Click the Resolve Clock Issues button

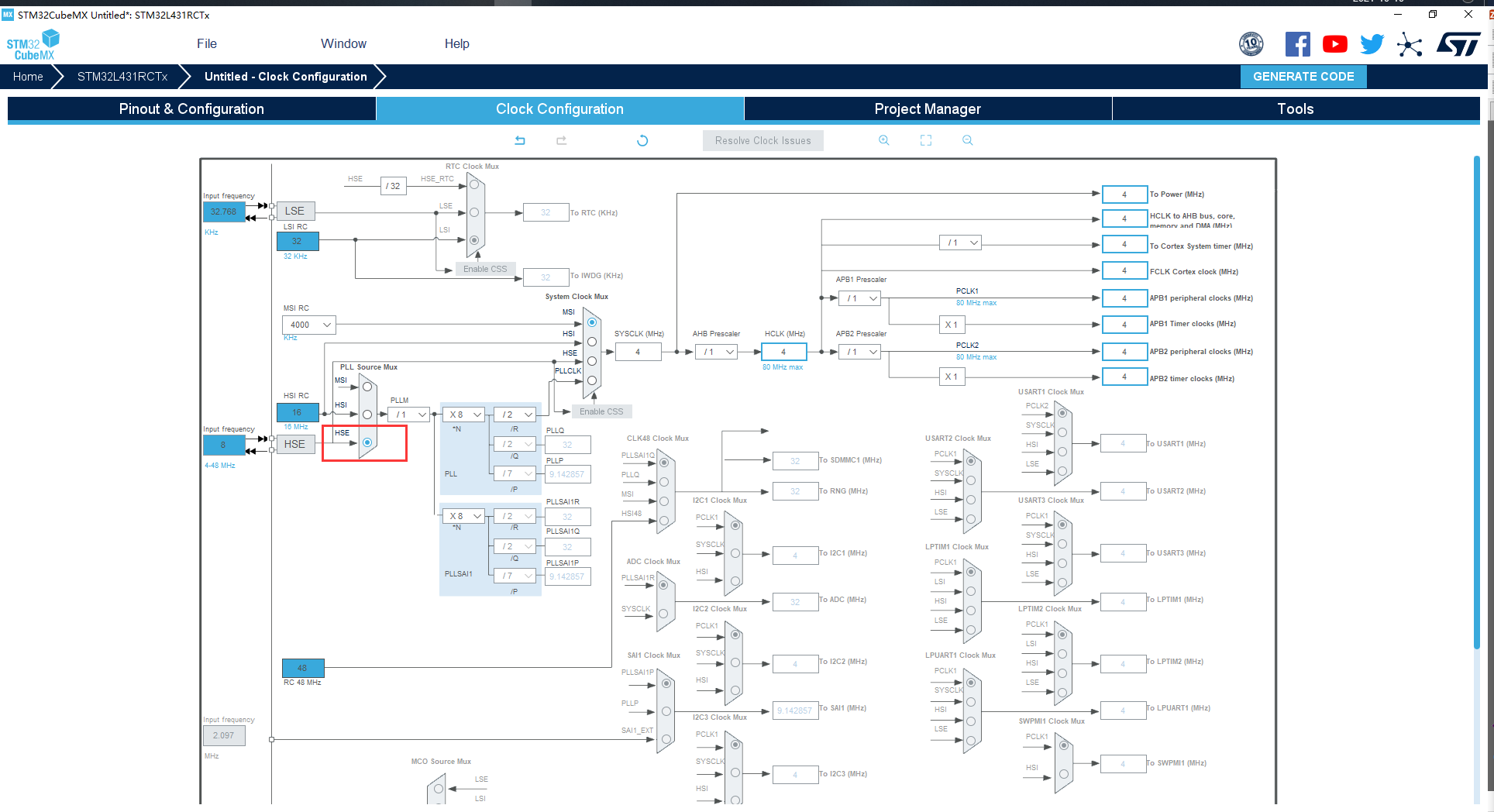[763, 140]
